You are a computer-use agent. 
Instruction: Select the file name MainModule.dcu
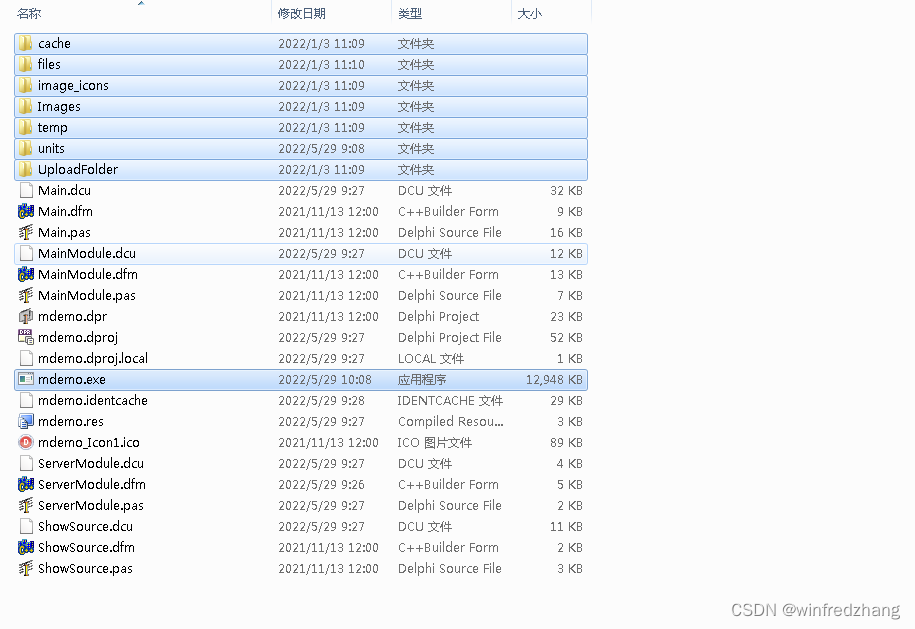(x=87, y=253)
